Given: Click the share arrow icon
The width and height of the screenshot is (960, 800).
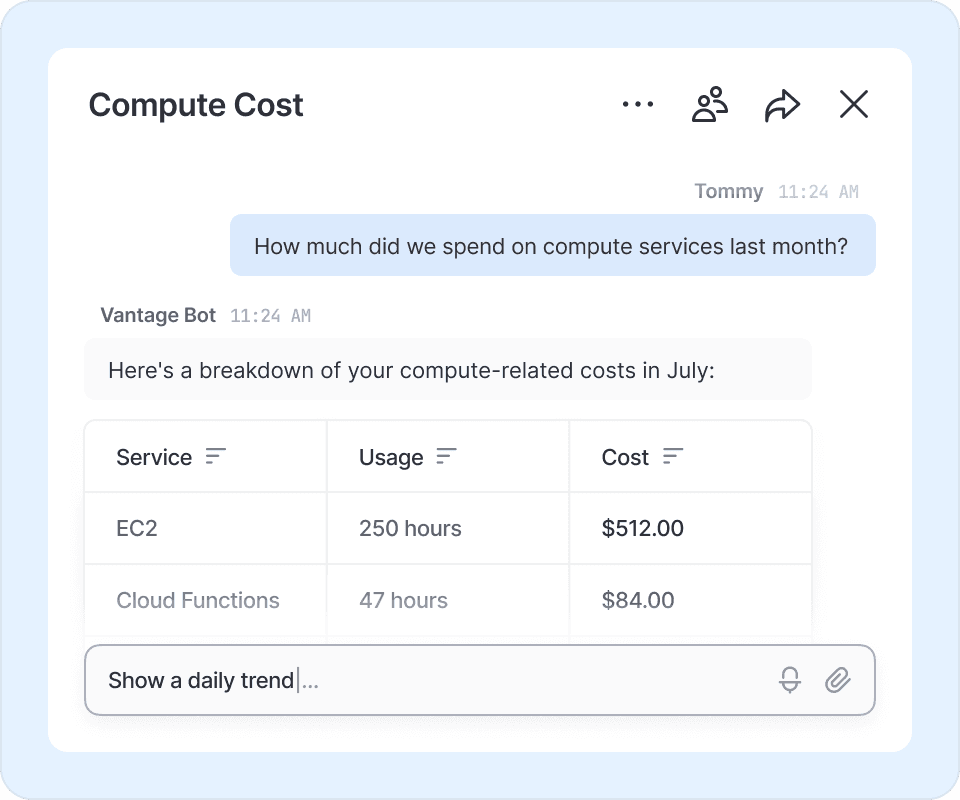Looking at the screenshot, I should point(782,104).
